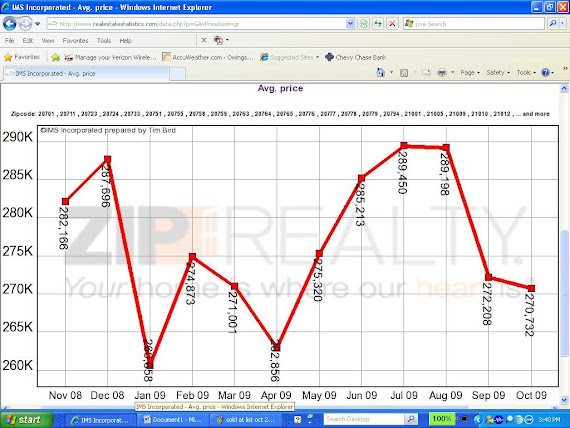The height and width of the screenshot is (428, 570).
Task: Open a new tab with blank tab button
Action: [178, 74]
